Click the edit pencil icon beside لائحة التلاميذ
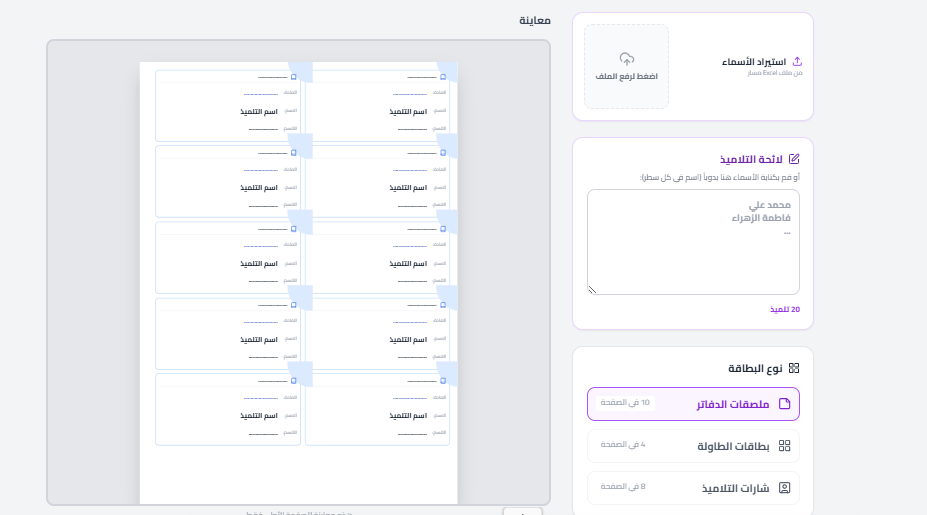 coord(794,159)
